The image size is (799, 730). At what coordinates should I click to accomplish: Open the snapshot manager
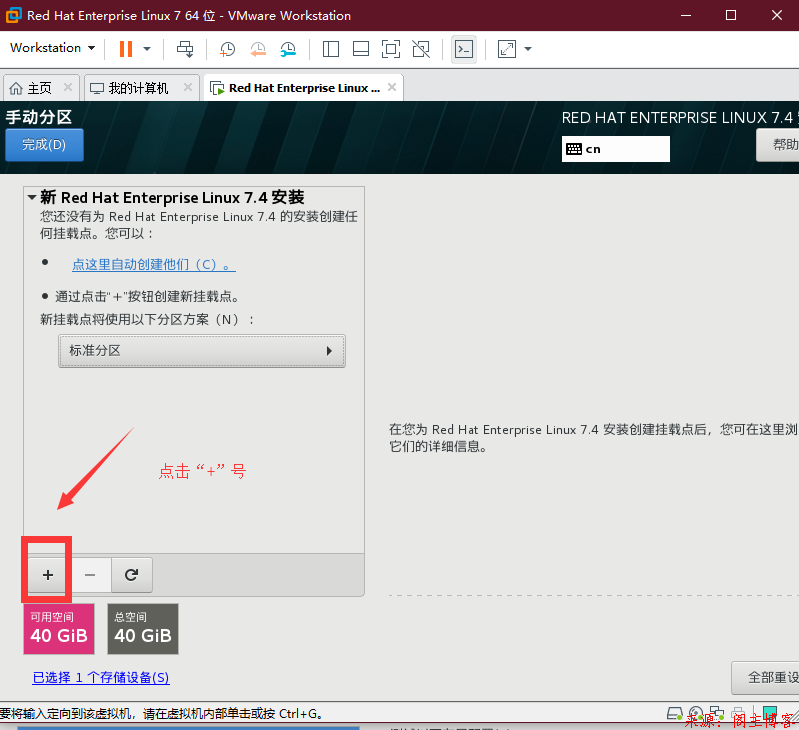pyautogui.click(x=288, y=49)
